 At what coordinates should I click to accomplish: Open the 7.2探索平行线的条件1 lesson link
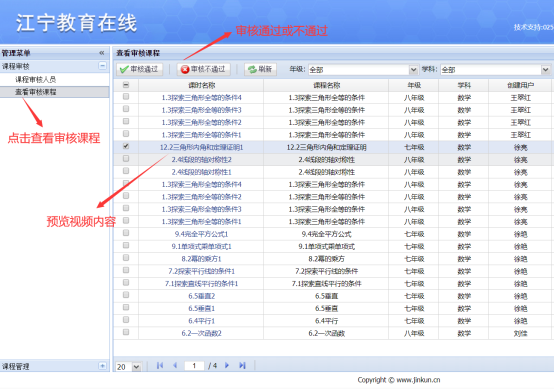coord(201,271)
